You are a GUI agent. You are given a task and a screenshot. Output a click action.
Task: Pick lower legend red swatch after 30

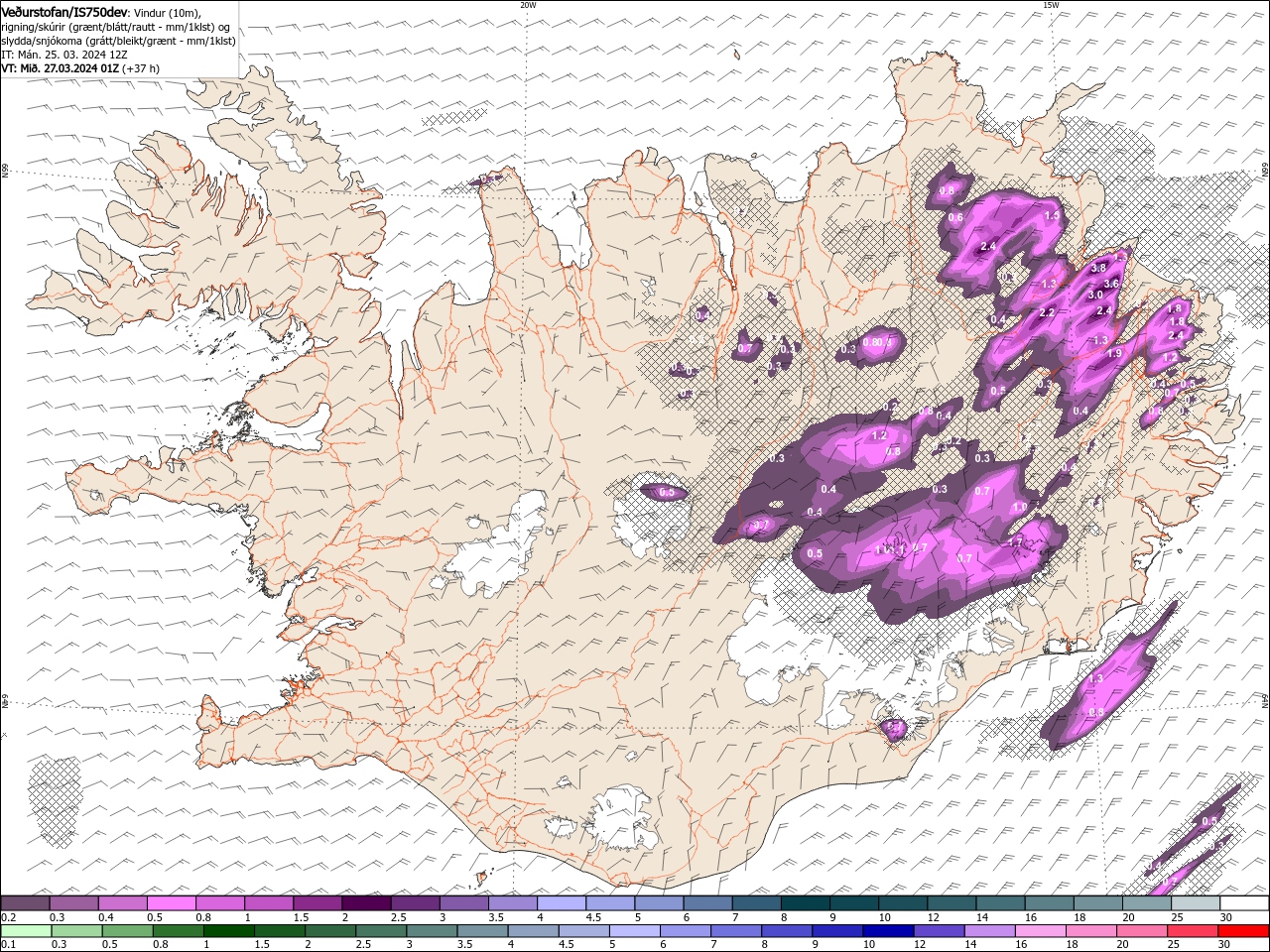click(1243, 931)
